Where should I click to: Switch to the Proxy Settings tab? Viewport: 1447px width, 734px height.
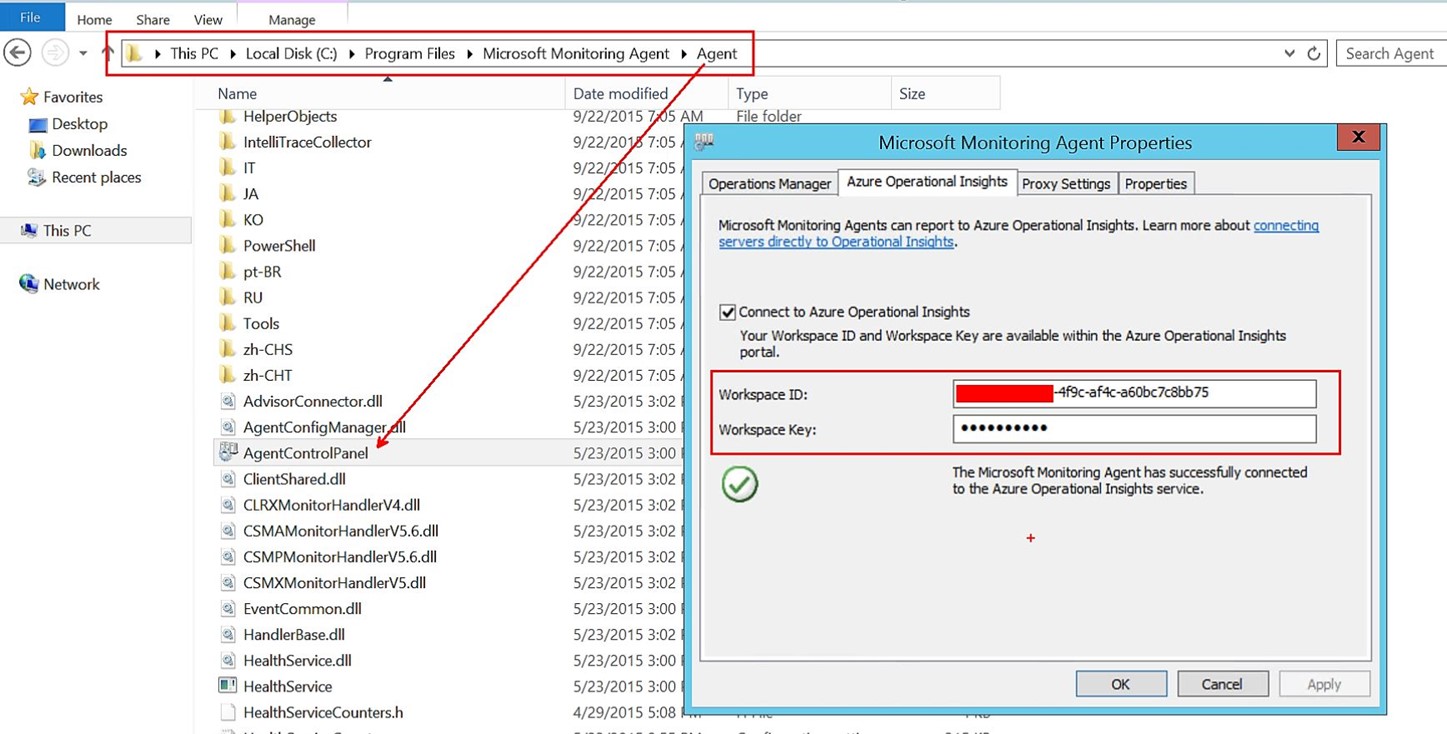1066,184
